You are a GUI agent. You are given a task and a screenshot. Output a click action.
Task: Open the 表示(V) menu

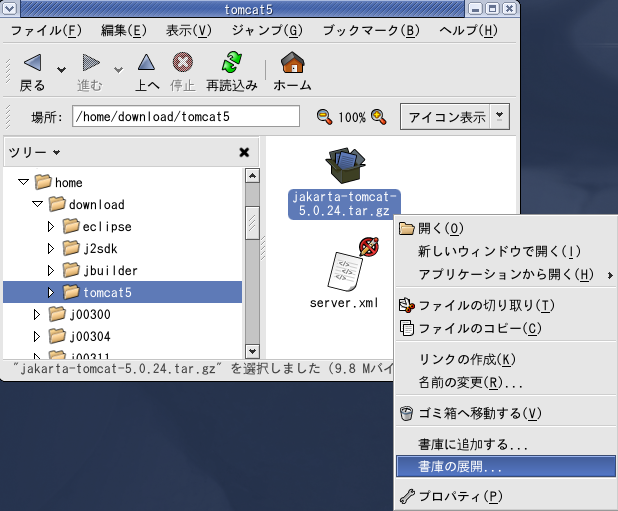188,31
